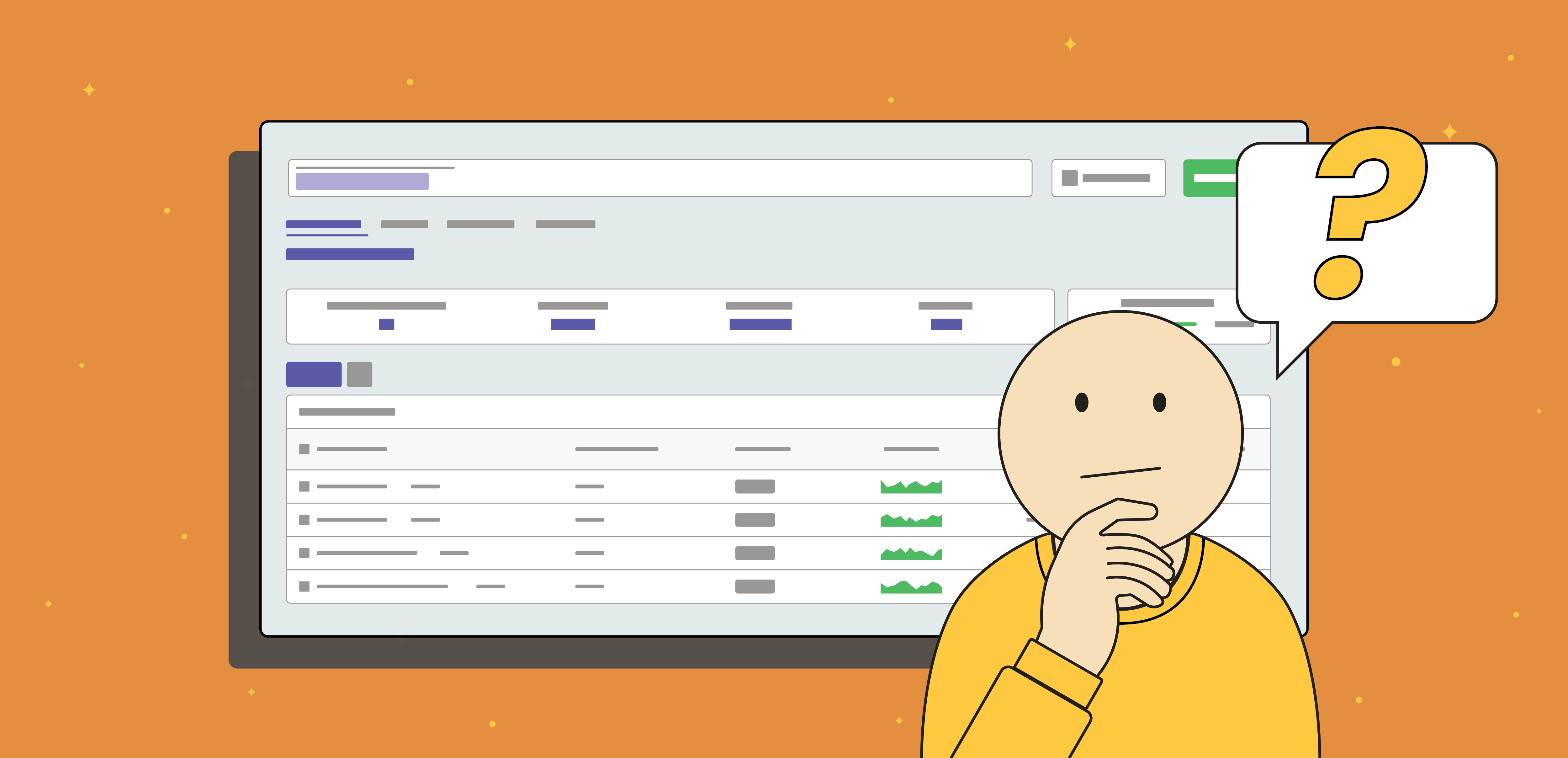Image resolution: width=1568 pixels, height=758 pixels.
Task: Select the purple chip inside the search field
Action: (362, 182)
